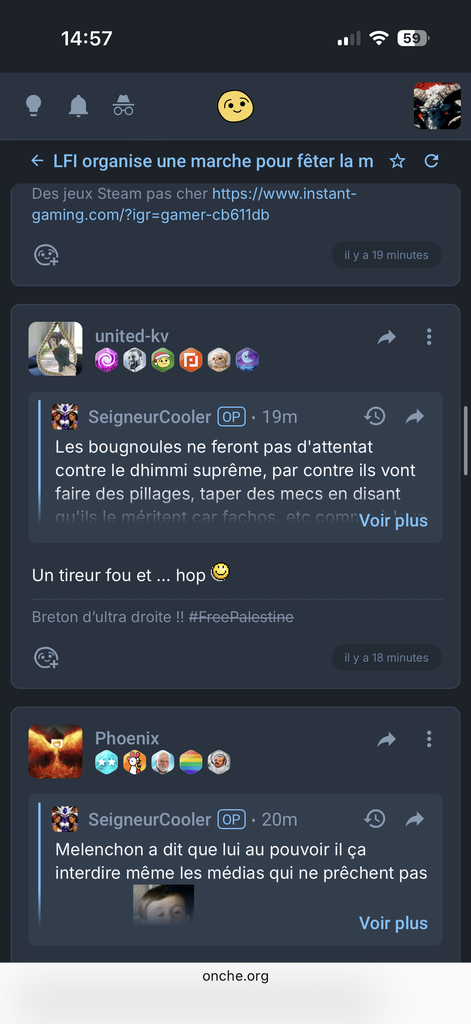Viewport: 471px width, 1024px height.
Task: Expand the quote with "Voir plus" in the united-kv post
Action: point(393,520)
